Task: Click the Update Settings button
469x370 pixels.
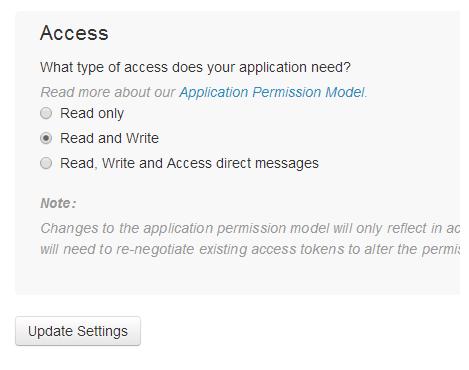Action: pyautogui.click(x=78, y=331)
